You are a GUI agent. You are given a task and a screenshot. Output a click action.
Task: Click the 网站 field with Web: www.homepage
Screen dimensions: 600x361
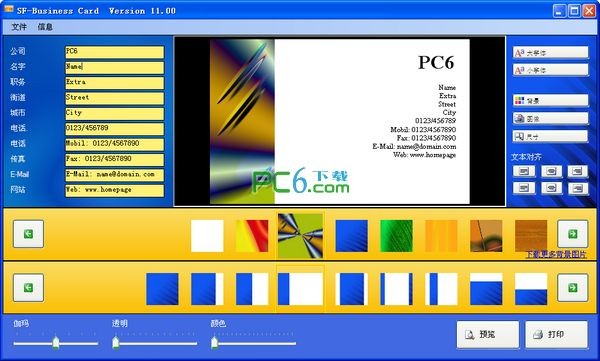114,190
